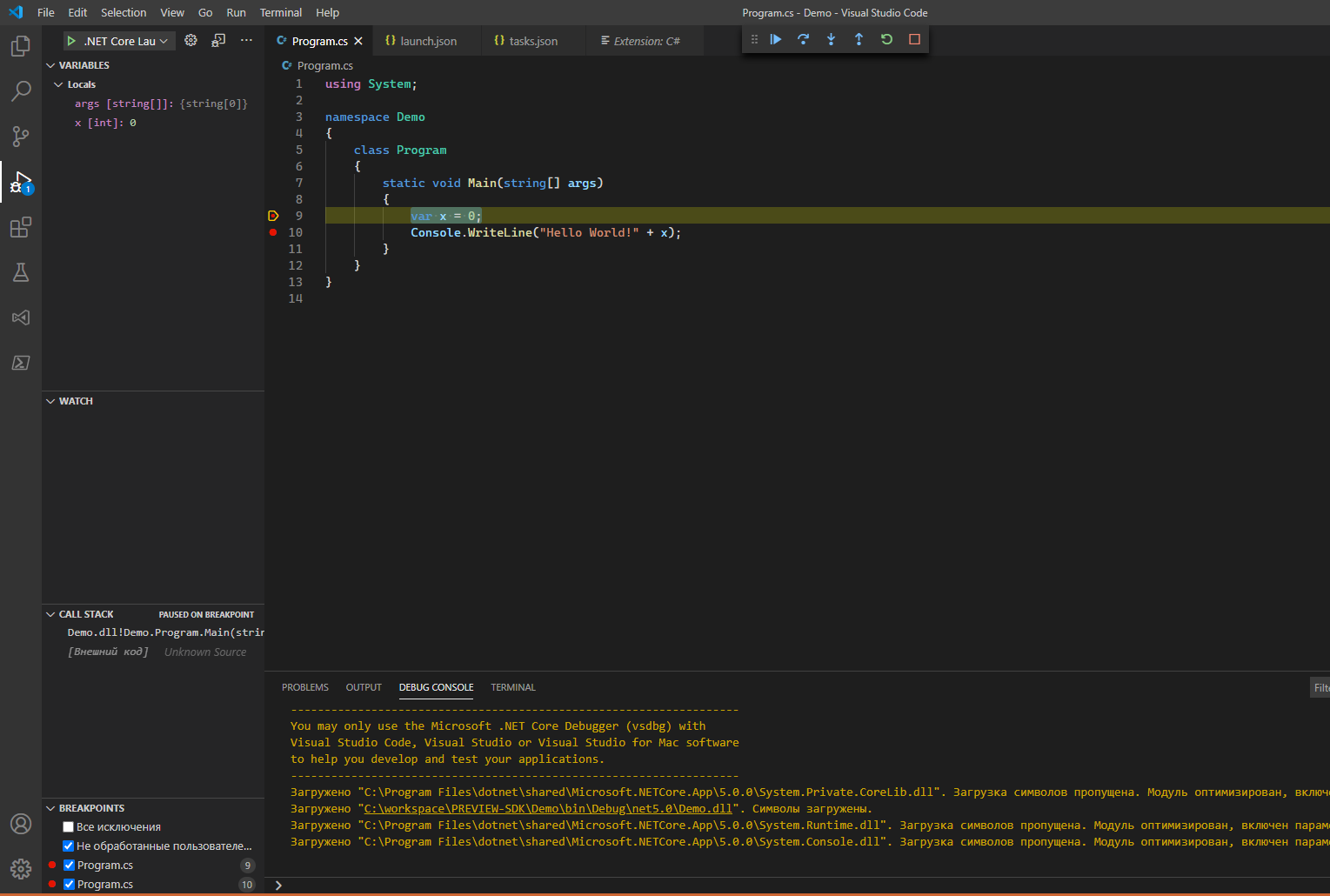Open the Run menu
This screenshot has height=896, width=1330.
[236, 12]
